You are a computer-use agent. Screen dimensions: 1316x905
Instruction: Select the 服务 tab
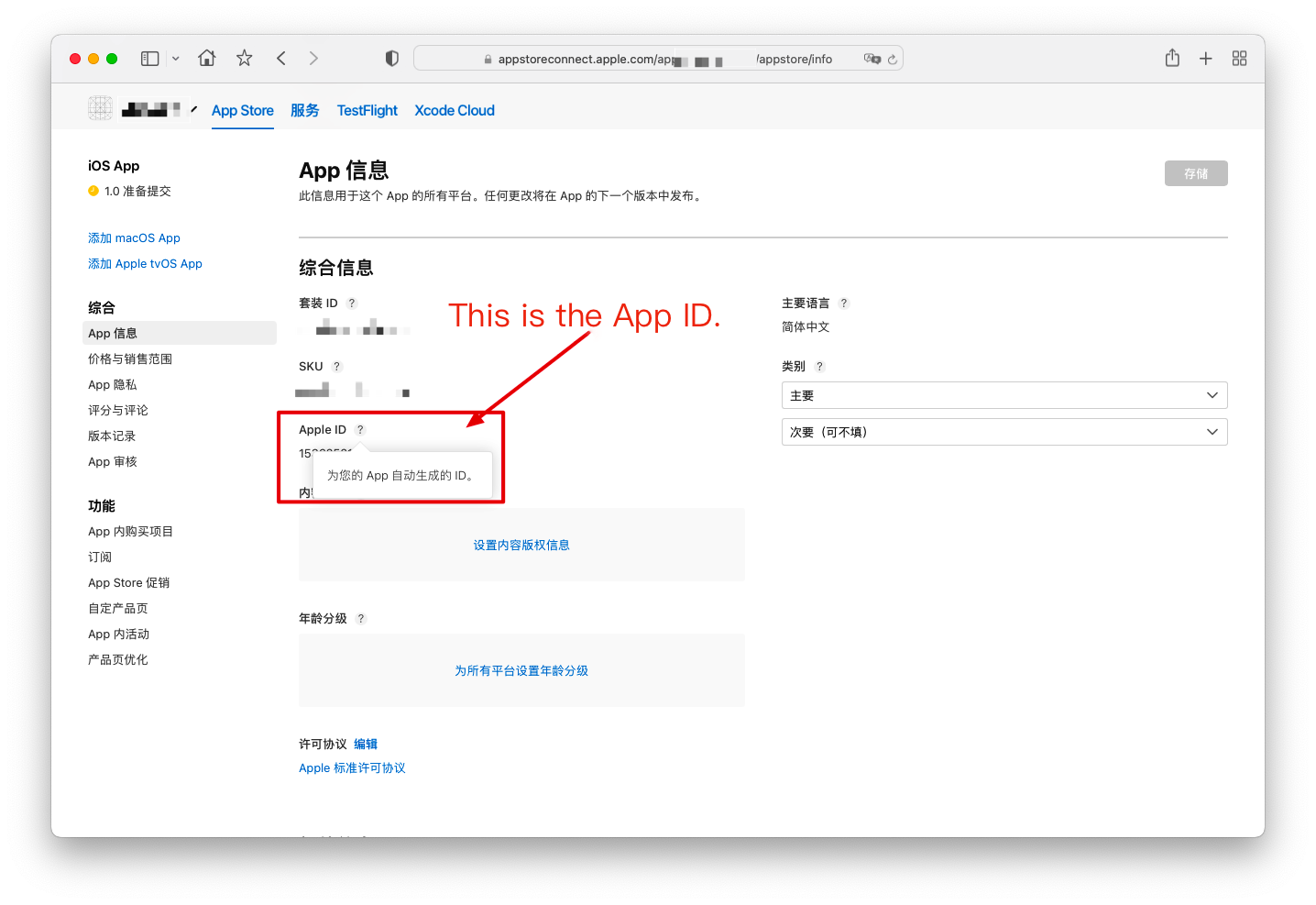click(304, 110)
